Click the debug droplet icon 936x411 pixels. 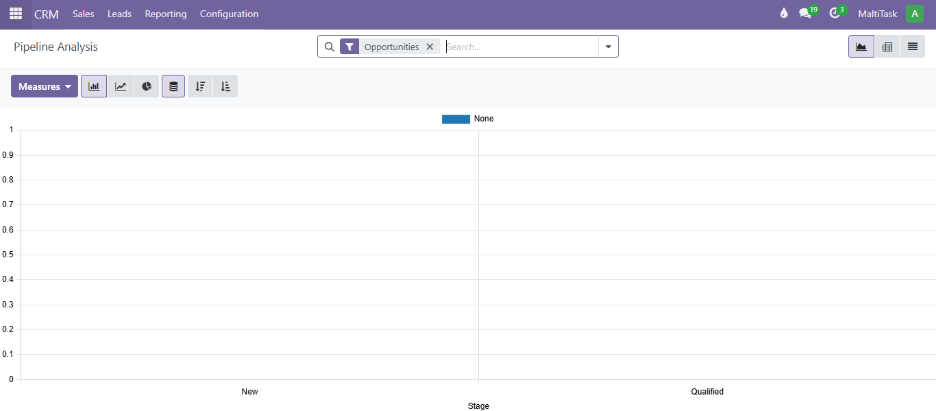click(783, 14)
